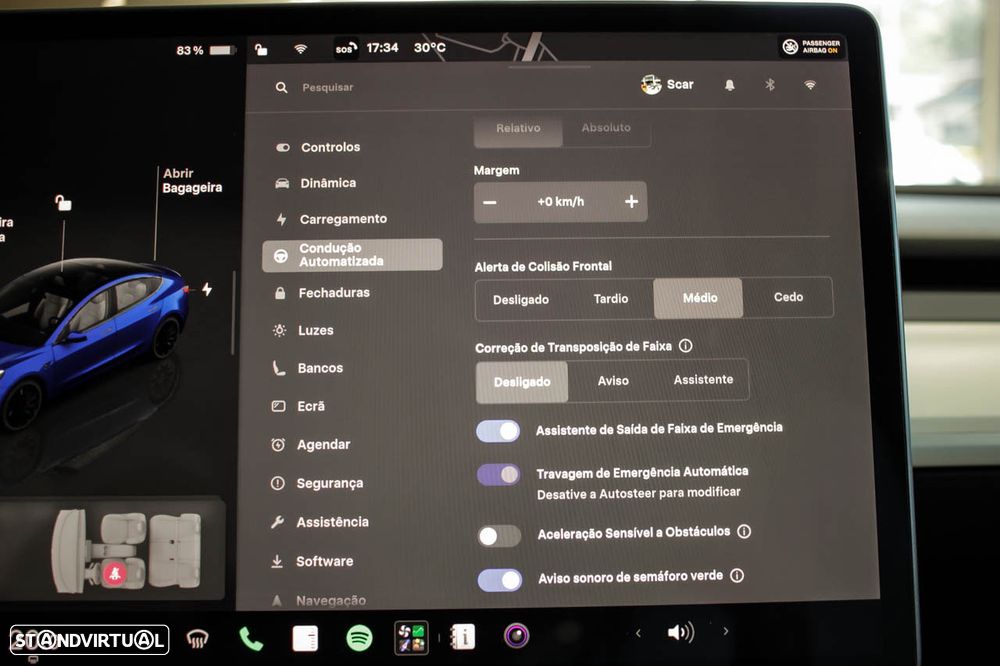Open the dashcam camera app icon
Image resolution: width=1000 pixels, height=666 pixels.
click(x=517, y=636)
